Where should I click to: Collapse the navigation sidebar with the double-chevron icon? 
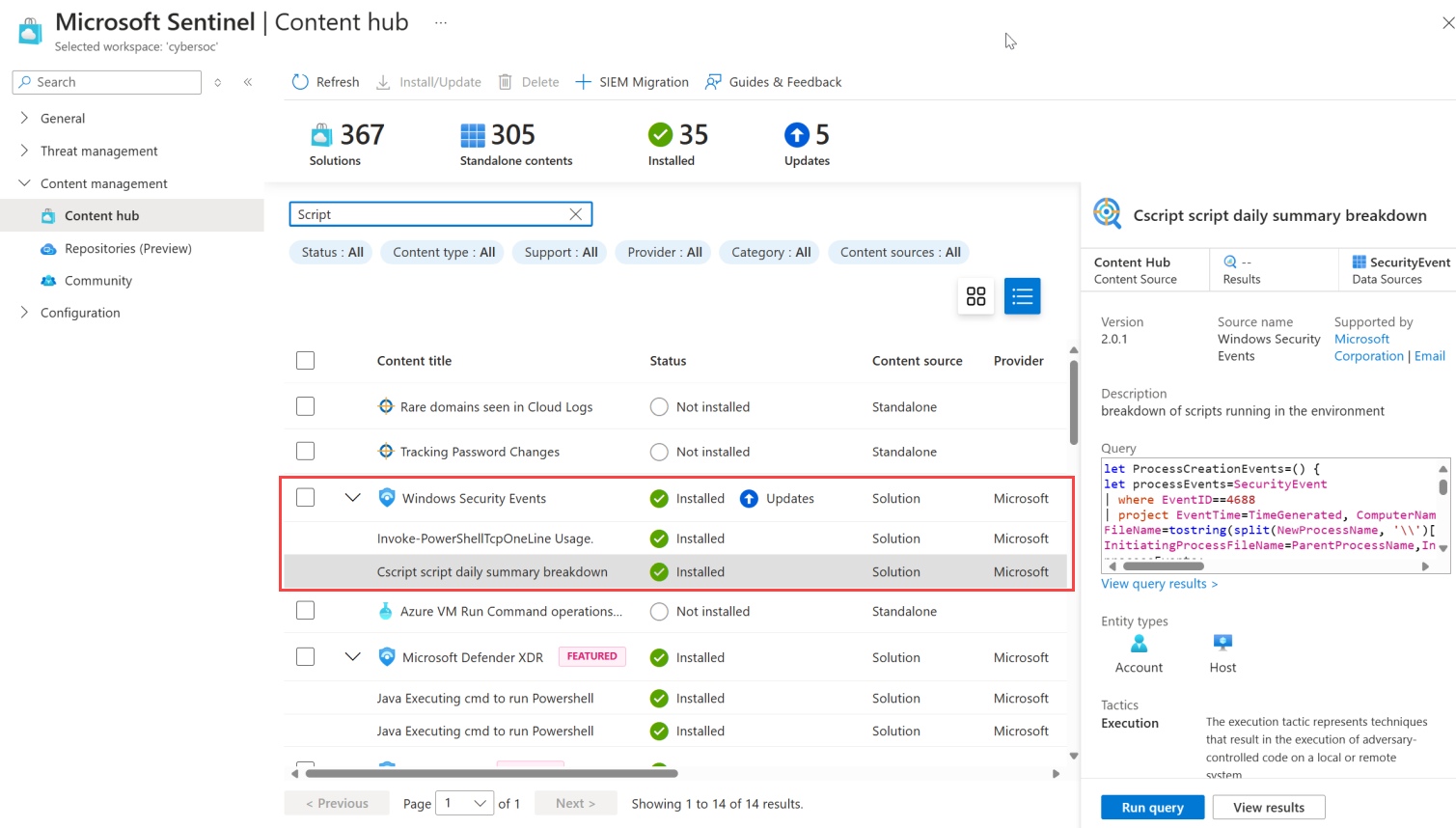point(248,82)
